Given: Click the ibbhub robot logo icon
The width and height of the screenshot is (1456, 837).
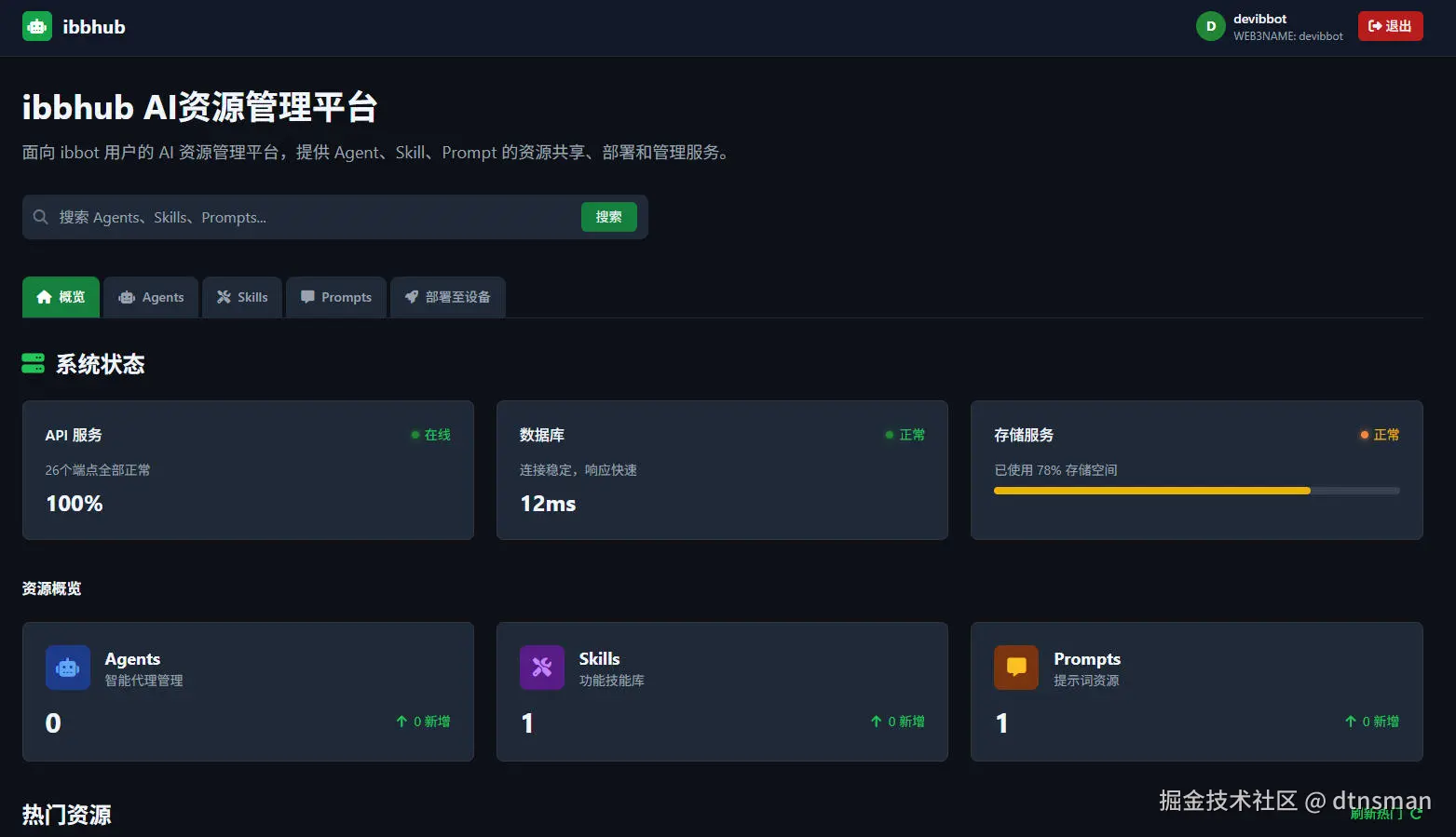Looking at the screenshot, I should point(36,26).
